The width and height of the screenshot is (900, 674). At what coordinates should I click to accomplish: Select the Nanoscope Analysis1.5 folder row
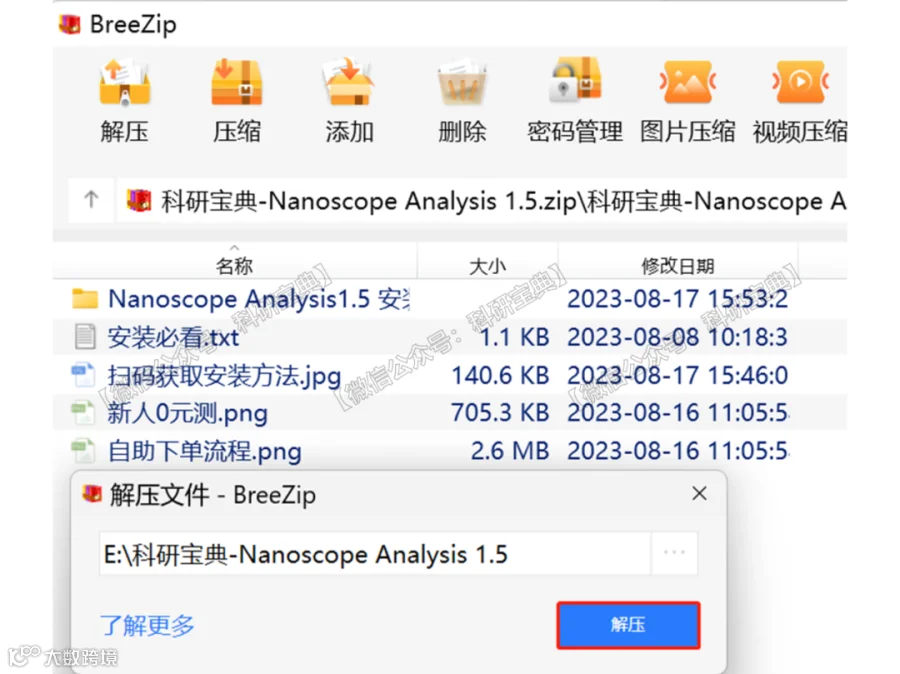[x=450, y=299]
